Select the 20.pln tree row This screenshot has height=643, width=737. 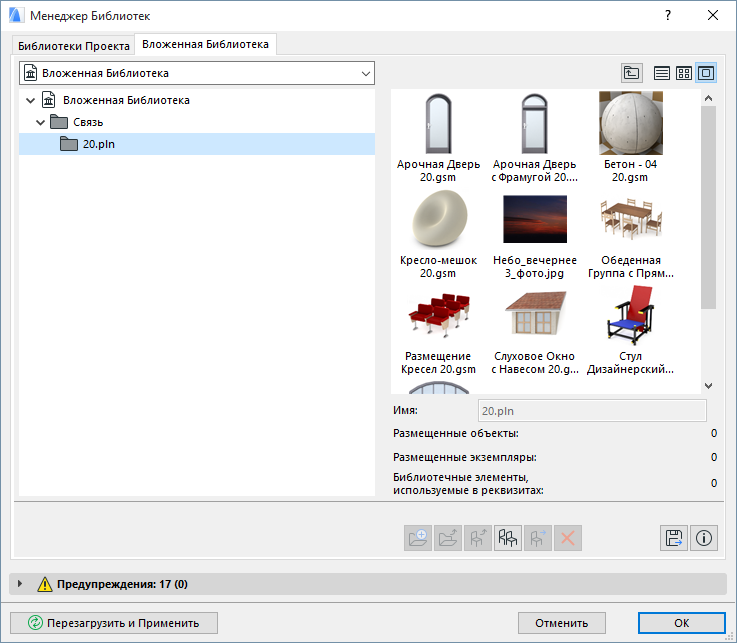pos(197,144)
